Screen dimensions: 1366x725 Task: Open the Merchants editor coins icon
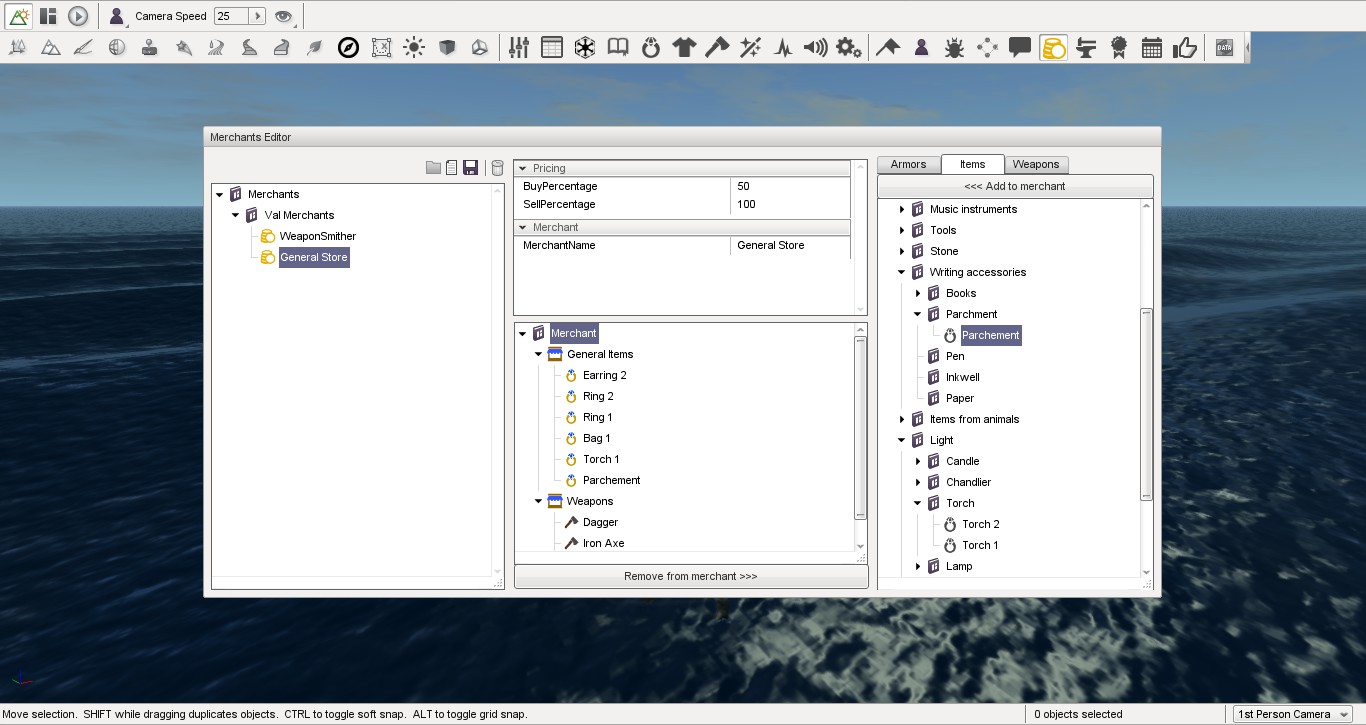point(1051,46)
